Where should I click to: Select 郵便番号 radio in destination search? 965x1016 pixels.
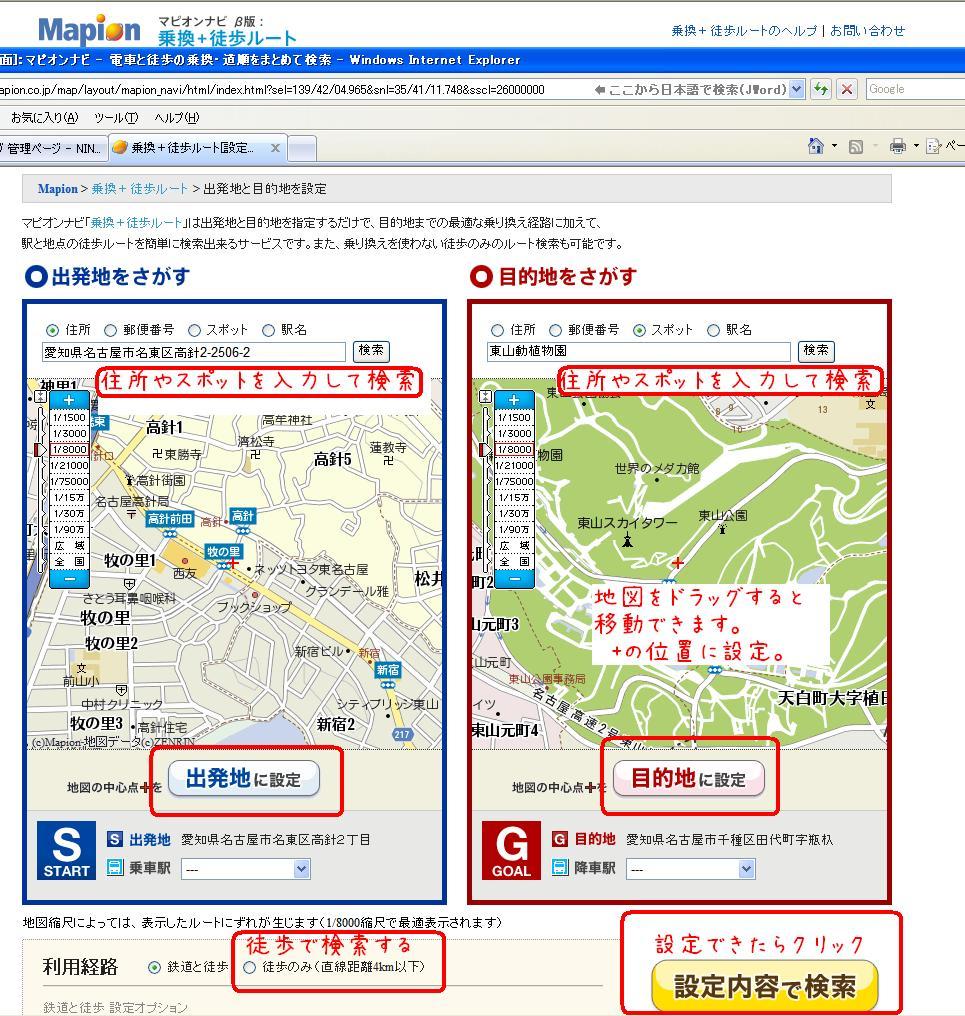(555, 330)
